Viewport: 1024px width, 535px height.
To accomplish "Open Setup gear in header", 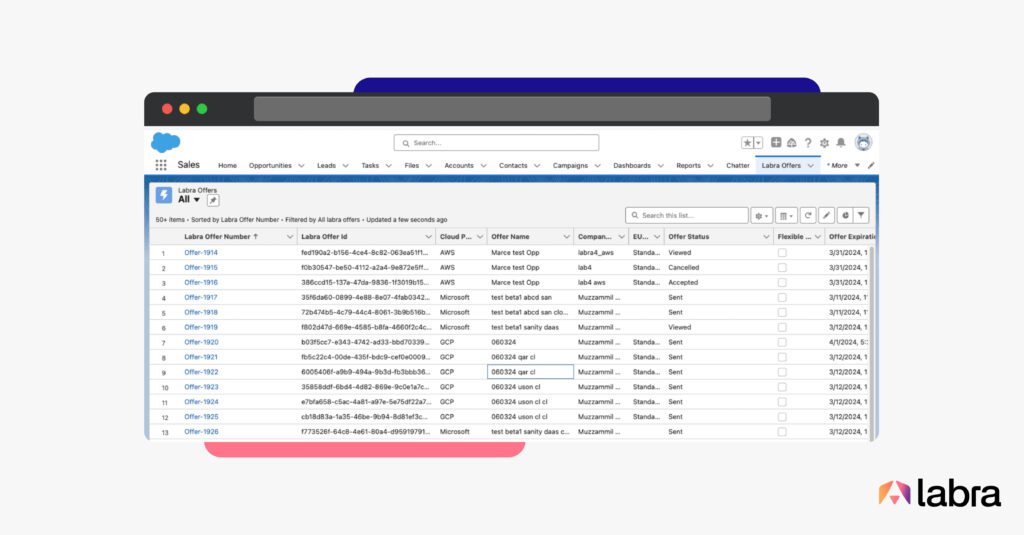I will coord(824,142).
